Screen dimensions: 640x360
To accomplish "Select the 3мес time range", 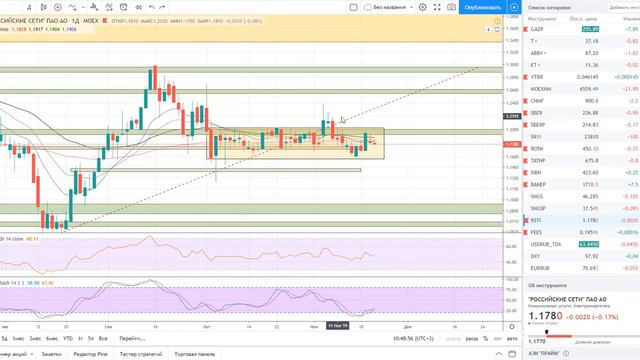I will (x=35, y=338).
